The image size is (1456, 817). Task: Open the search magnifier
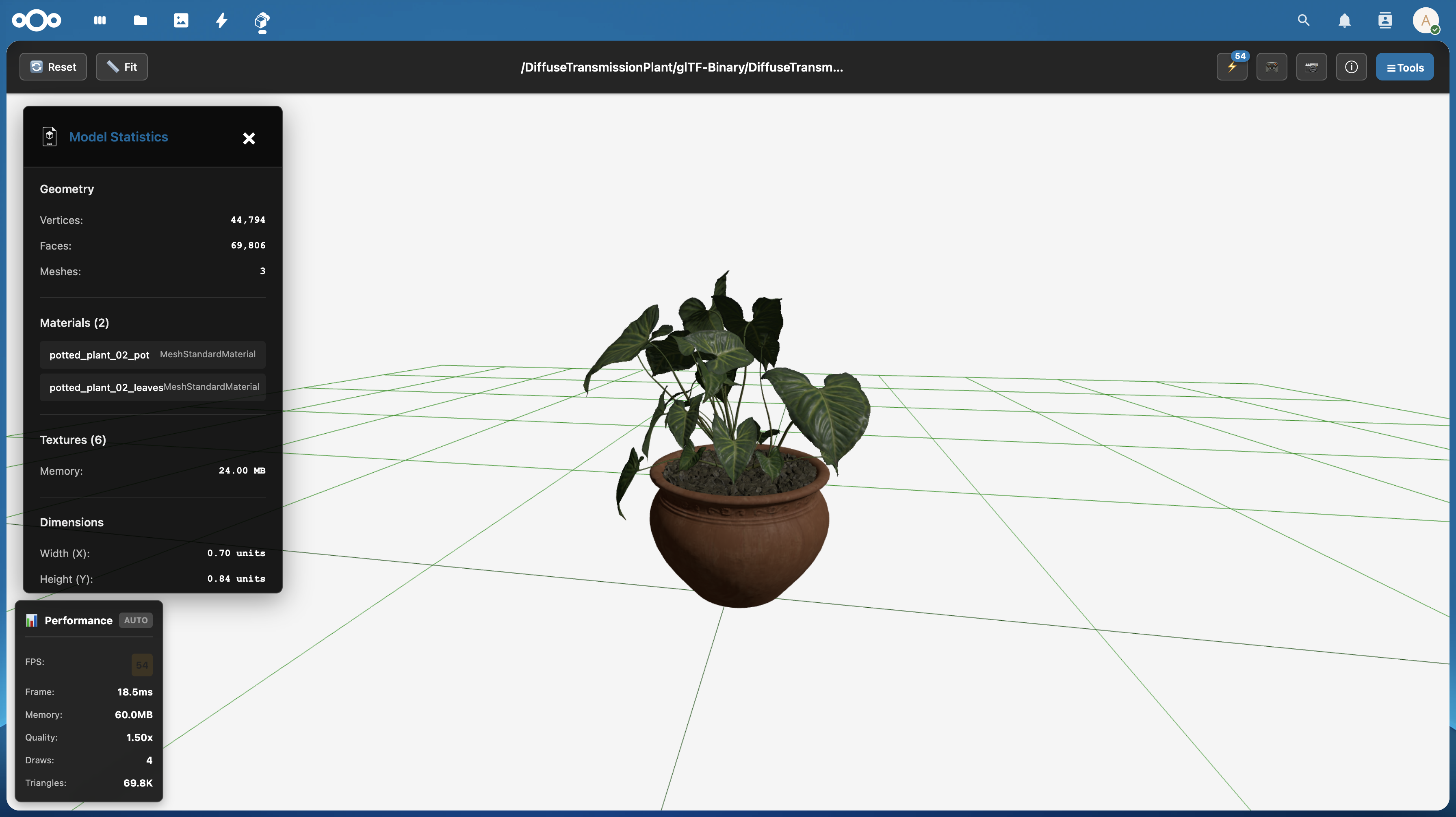tap(1303, 20)
